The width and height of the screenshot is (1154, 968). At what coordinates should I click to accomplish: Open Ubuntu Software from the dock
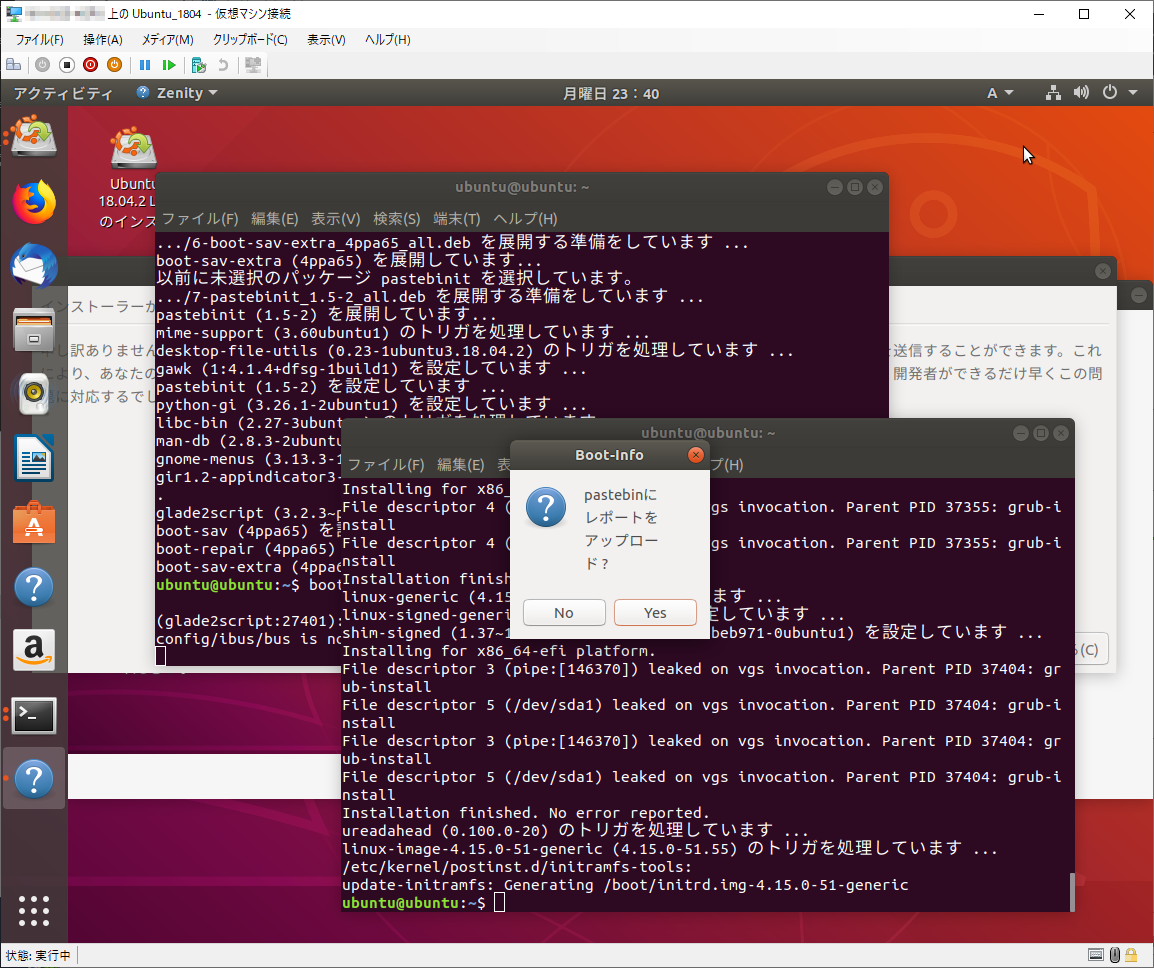pos(34,523)
